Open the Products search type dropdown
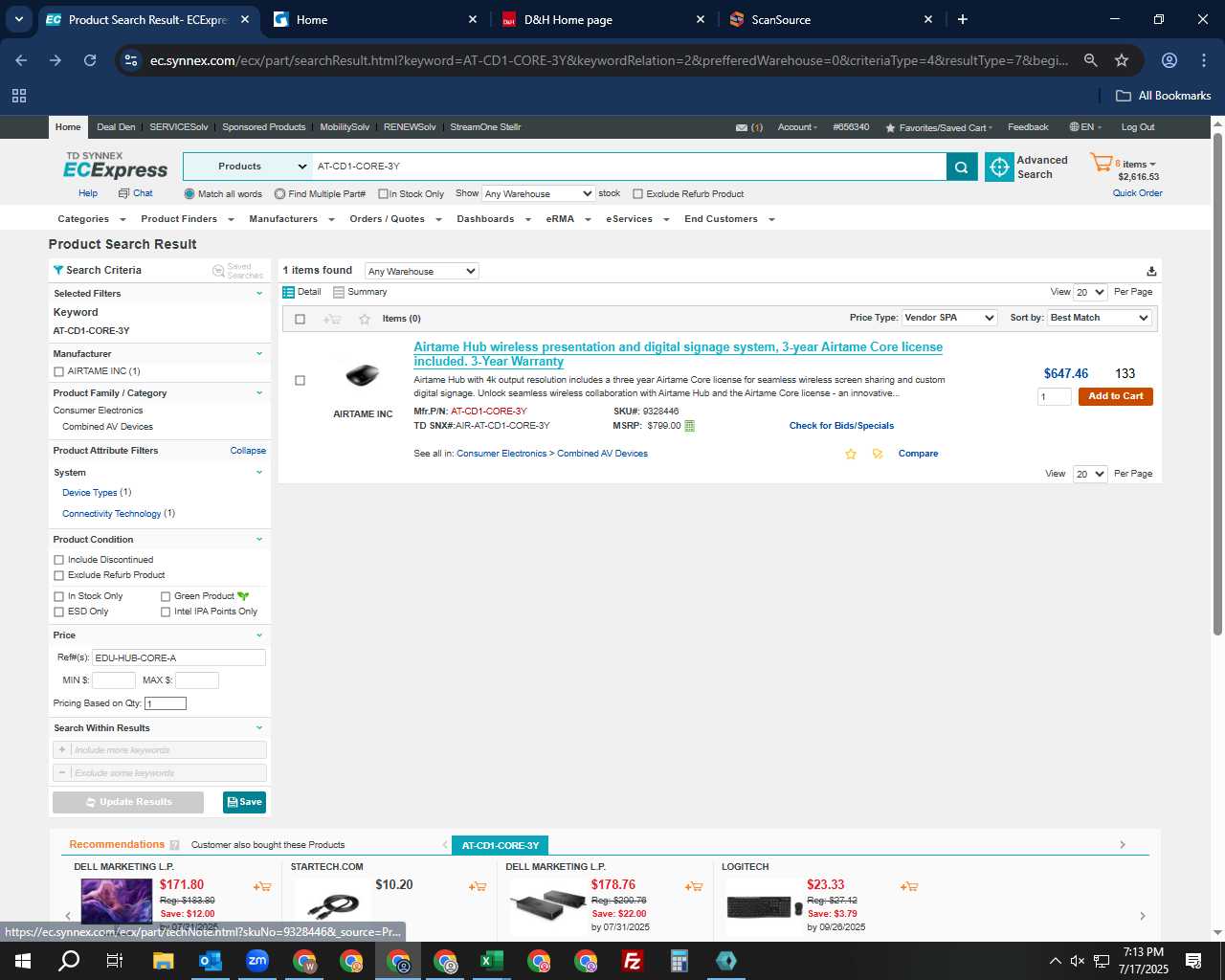 point(247,167)
